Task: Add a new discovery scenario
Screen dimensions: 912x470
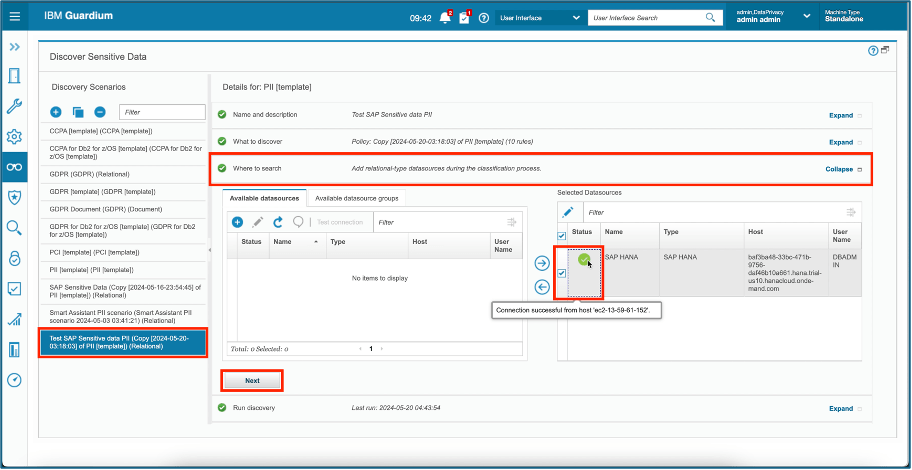Action: (x=56, y=112)
